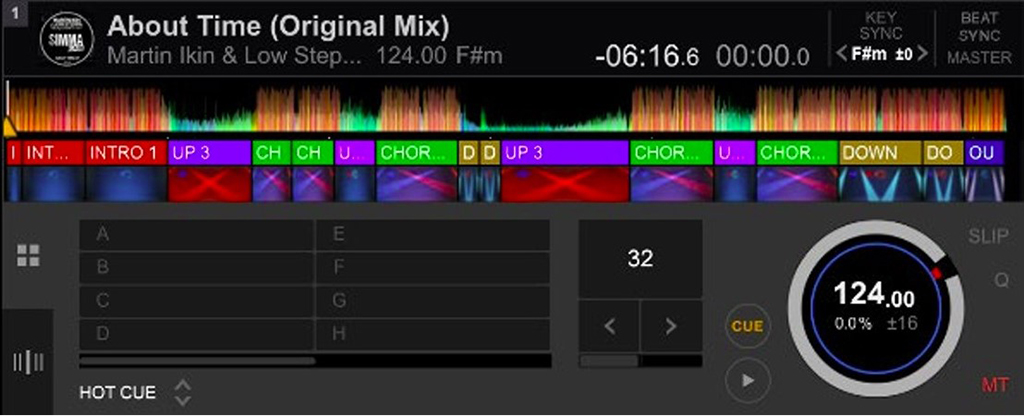This screenshot has height=416, width=1024.
Task: Move beat jump forward with the right arrow
Action: coord(671,327)
